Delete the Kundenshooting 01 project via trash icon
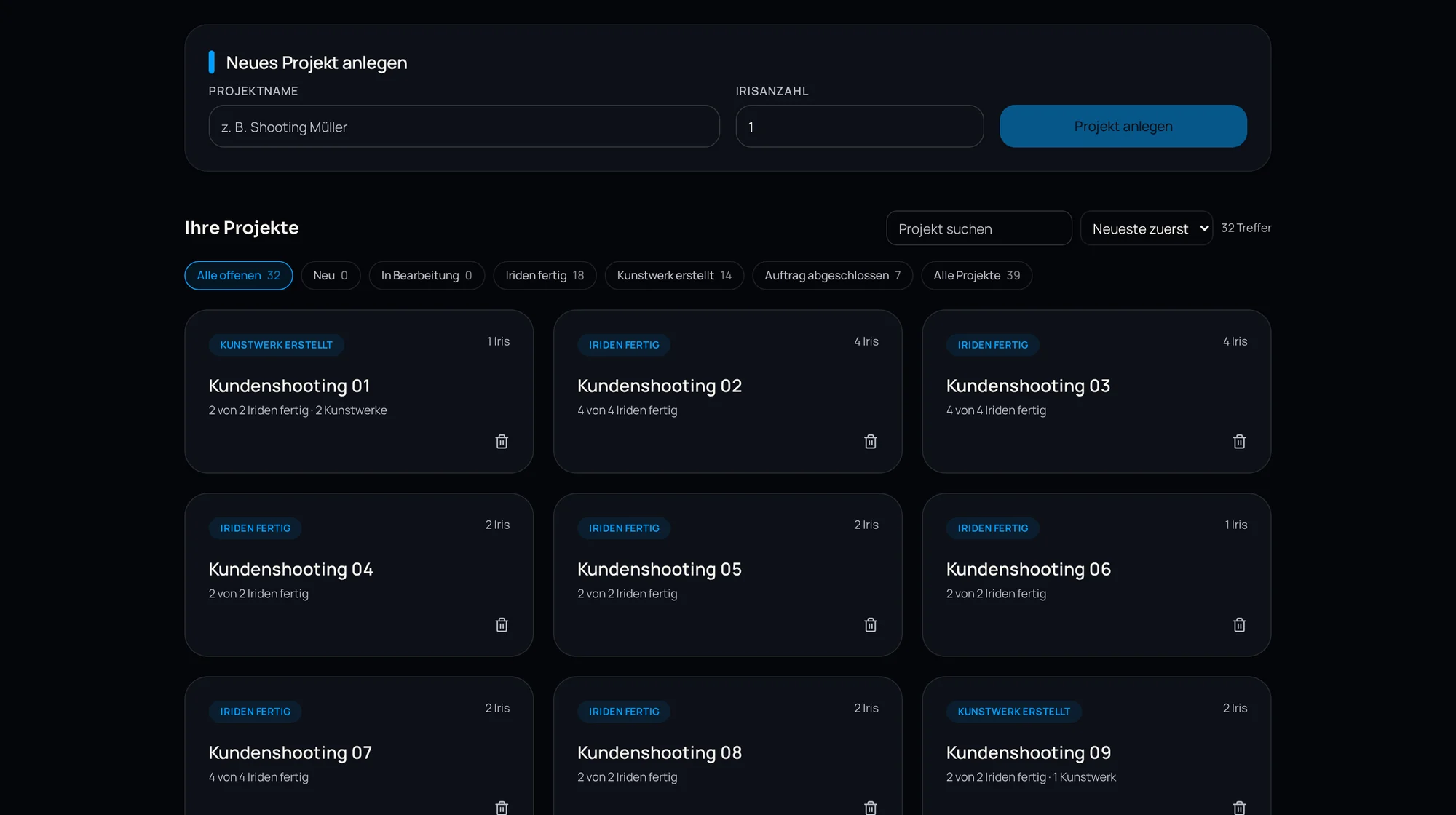The width and height of the screenshot is (1456, 815). pyautogui.click(x=502, y=442)
